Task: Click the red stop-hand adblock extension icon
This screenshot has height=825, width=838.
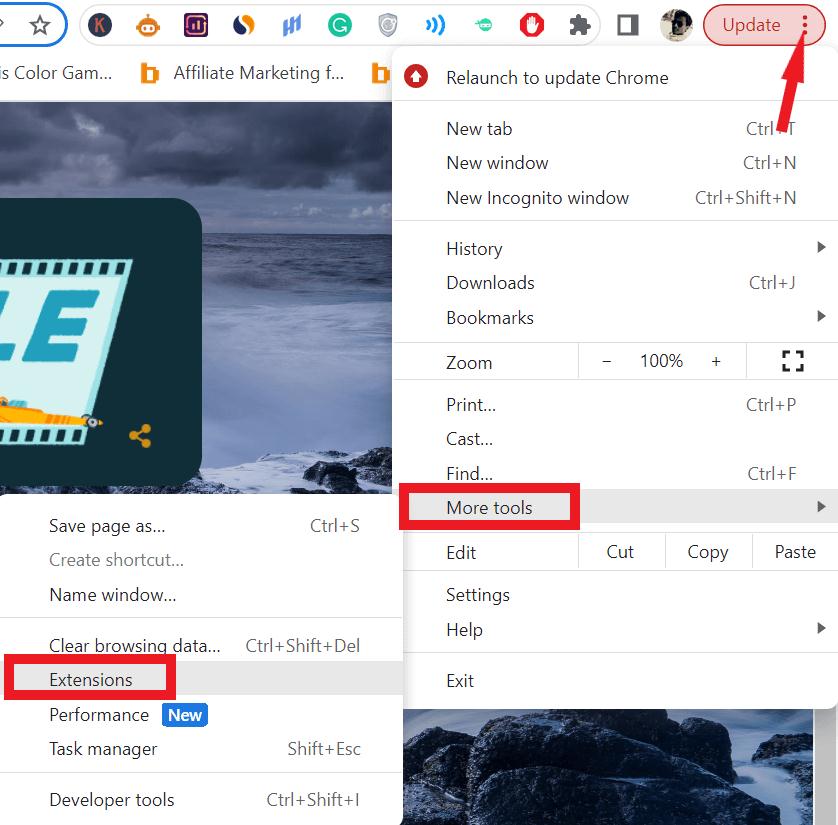Action: coord(531,26)
